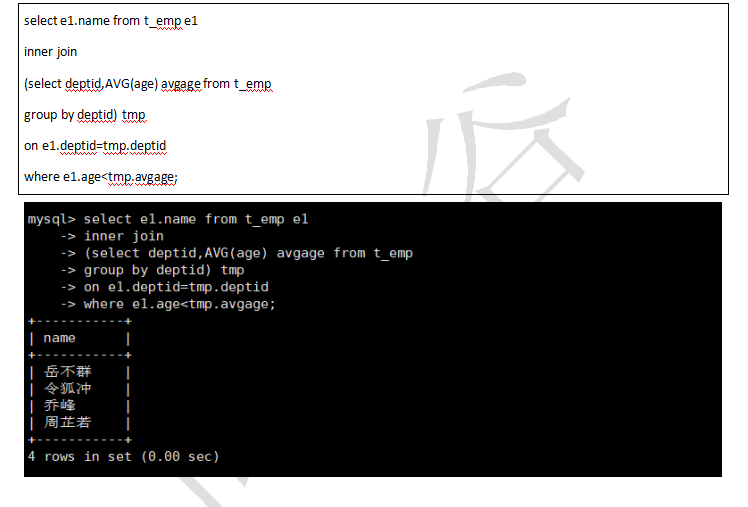Screen dimensions: 748x507
Task: Click 'select e1.name from t_emp e1' text line
Action: coord(111,21)
